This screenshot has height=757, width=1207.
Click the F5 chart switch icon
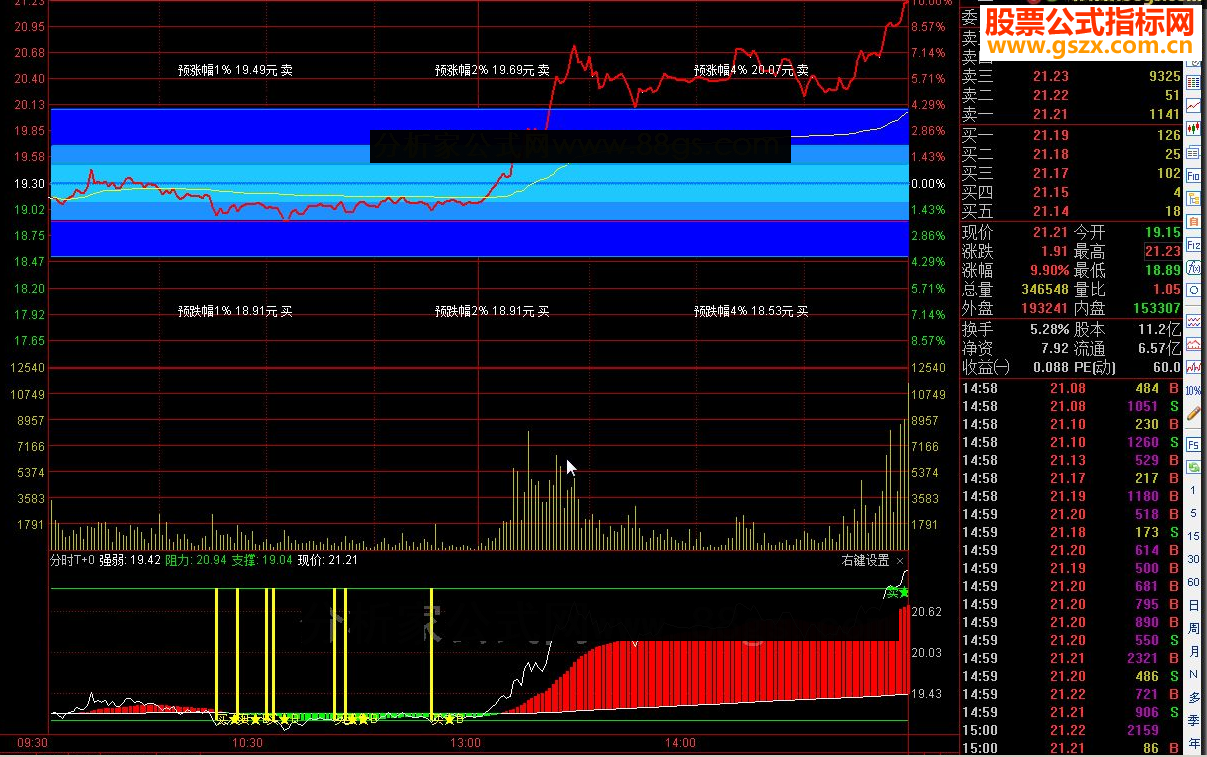(x=1194, y=444)
